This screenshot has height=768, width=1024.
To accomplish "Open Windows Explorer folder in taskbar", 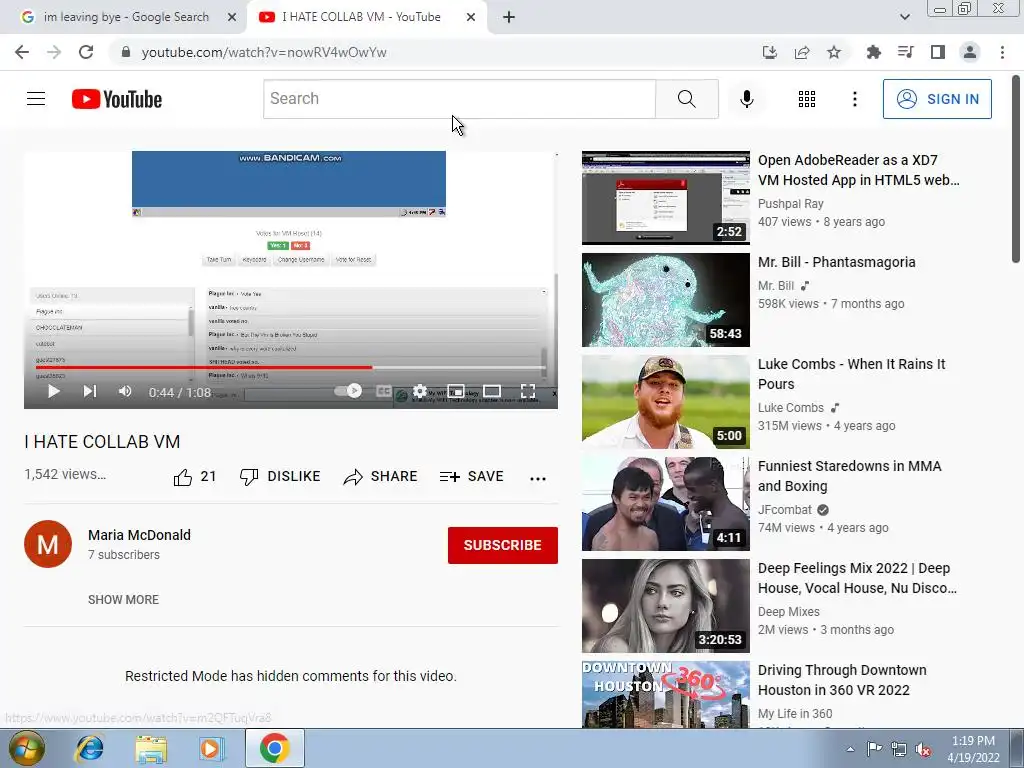I will 151,748.
